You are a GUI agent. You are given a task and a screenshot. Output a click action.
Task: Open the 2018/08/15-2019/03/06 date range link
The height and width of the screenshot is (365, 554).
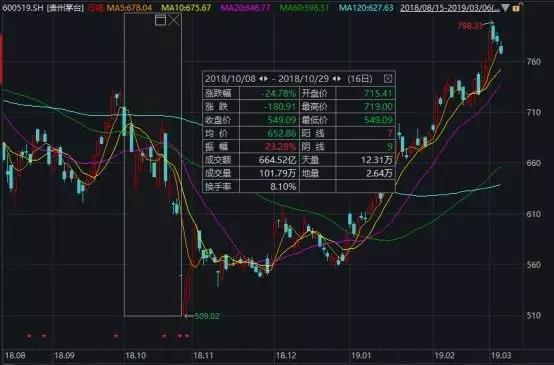coord(450,7)
